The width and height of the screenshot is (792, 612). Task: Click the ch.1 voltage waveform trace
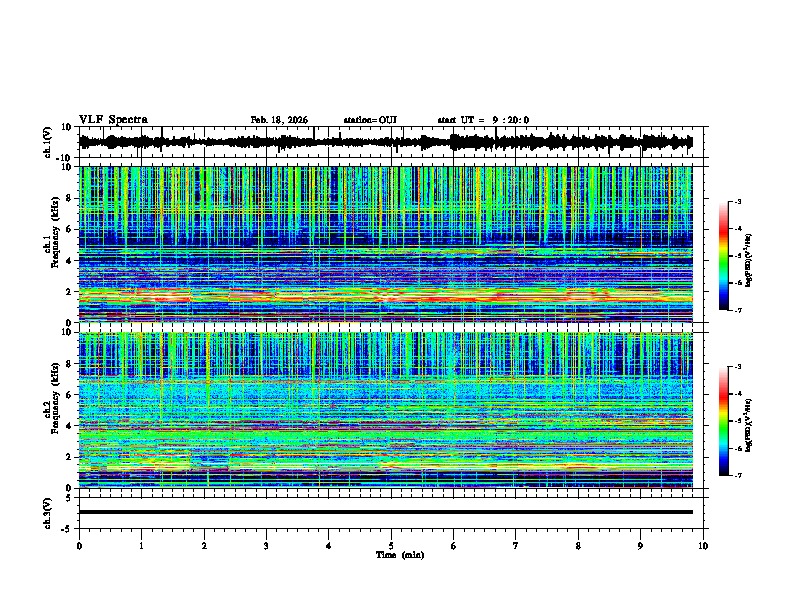coord(385,142)
